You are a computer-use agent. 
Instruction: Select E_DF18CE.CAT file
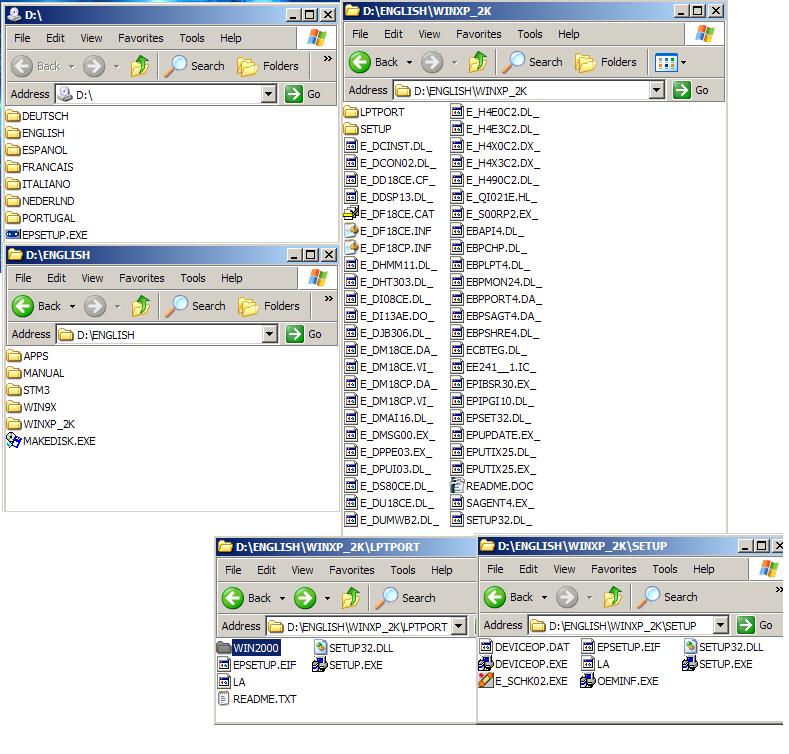[x=389, y=214]
